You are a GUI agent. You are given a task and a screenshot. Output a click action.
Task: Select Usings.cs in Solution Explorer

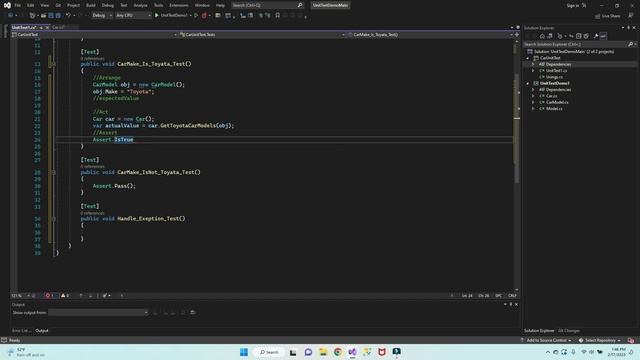554,77
